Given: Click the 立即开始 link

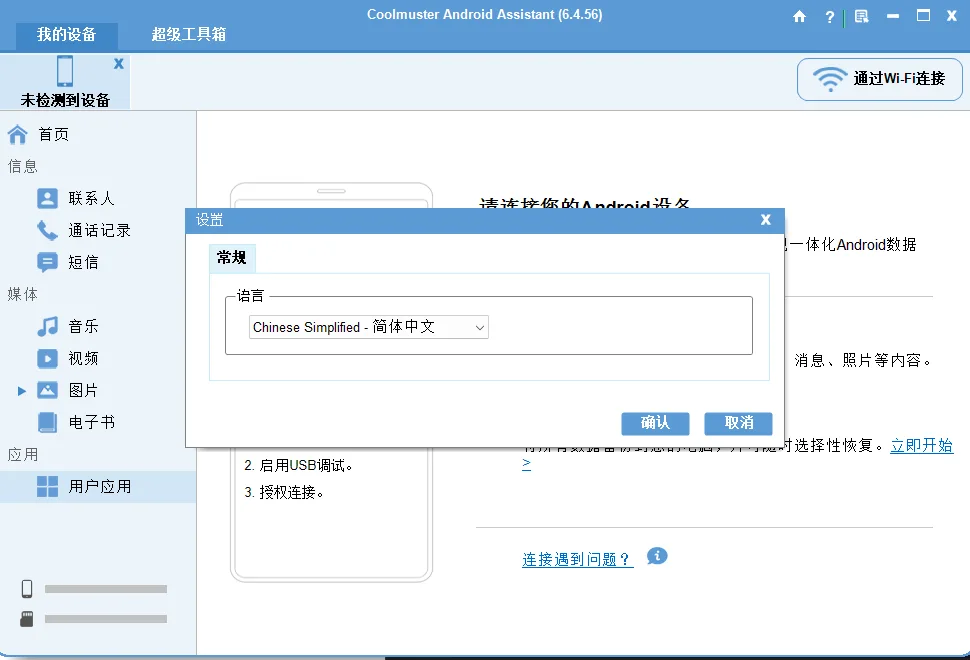Looking at the screenshot, I should point(921,445).
